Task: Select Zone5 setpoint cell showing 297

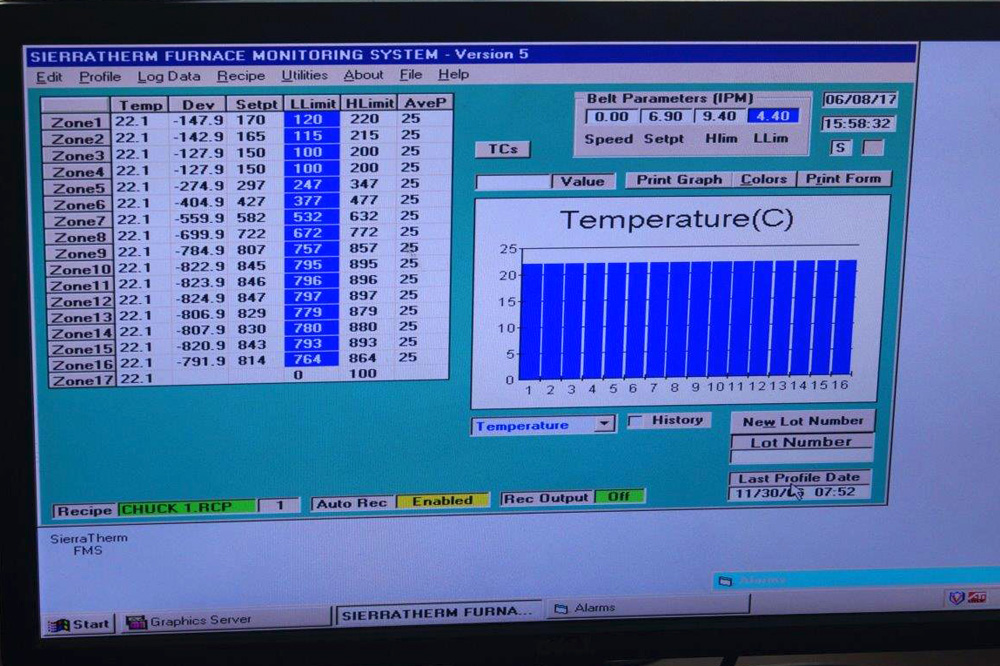Action: click(254, 185)
